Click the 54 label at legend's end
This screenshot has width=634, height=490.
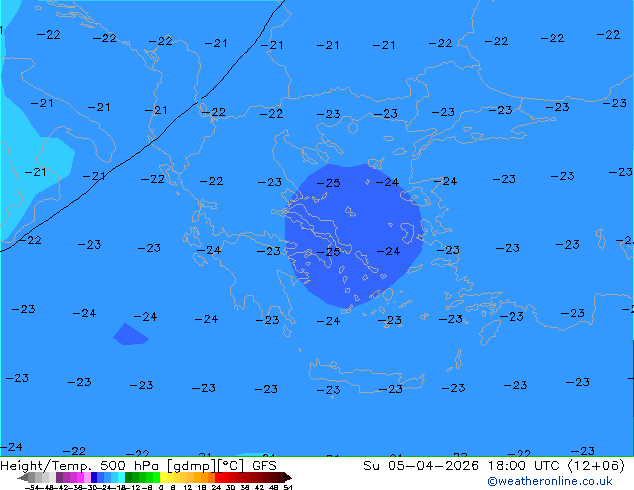coord(288,487)
